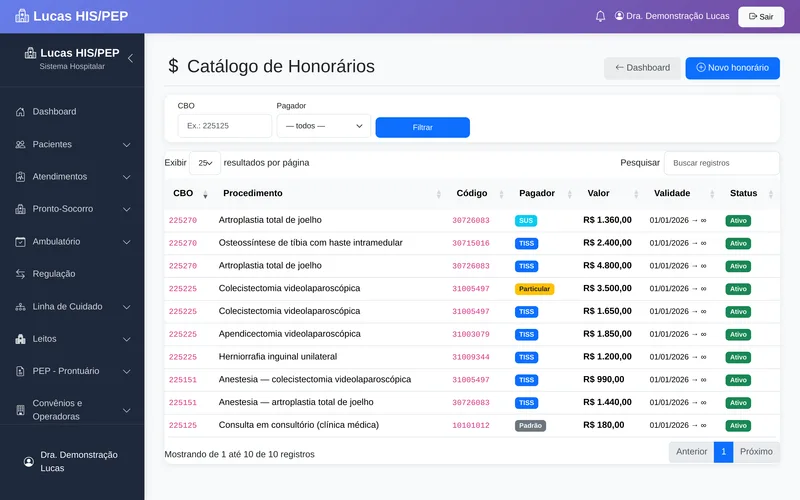The width and height of the screenshot is (800, 500).
Task: Focus the Buscar registros search field
Action: 721,163
